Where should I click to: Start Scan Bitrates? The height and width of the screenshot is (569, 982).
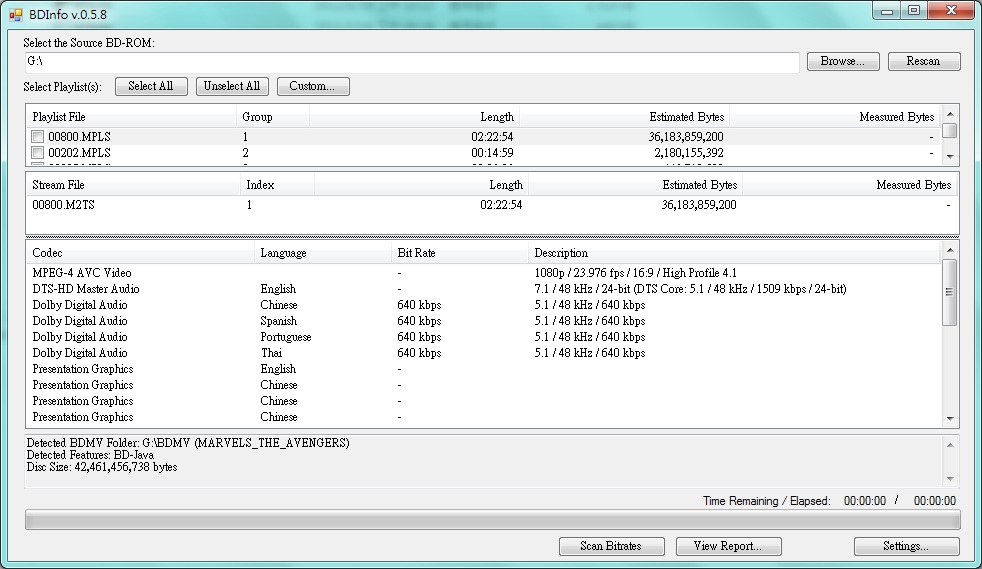[611, 546]
